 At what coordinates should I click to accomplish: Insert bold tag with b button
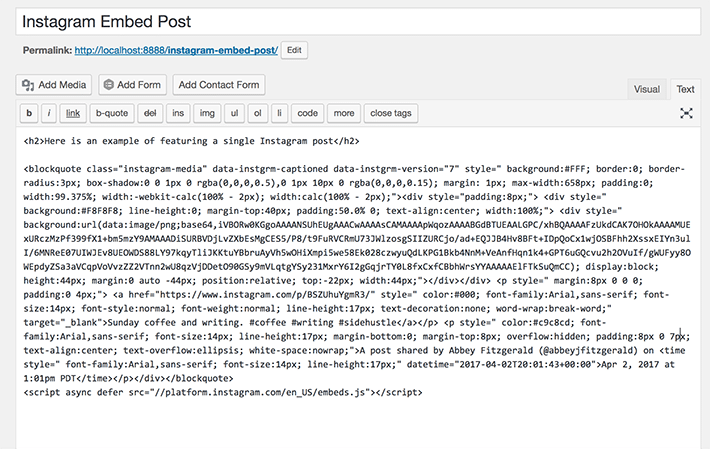point(29,113)
